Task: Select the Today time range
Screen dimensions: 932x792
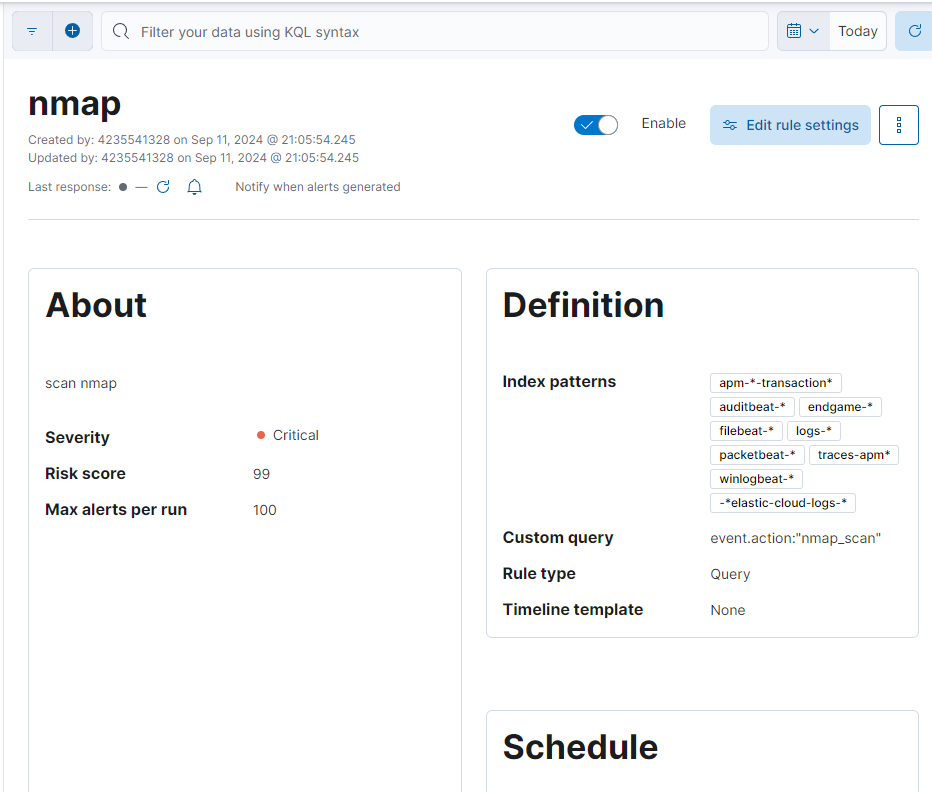Action: tap(857, 30)
